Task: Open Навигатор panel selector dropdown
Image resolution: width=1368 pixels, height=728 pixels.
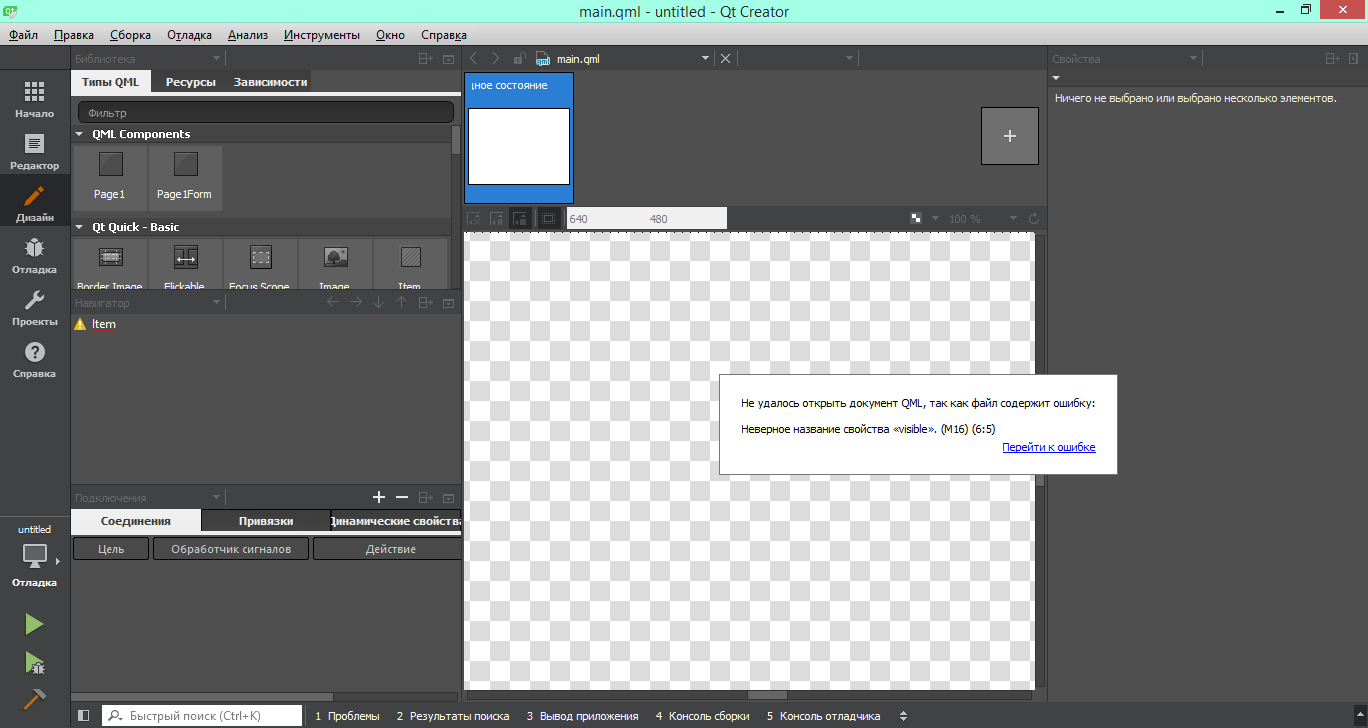Action: point(218,302)
